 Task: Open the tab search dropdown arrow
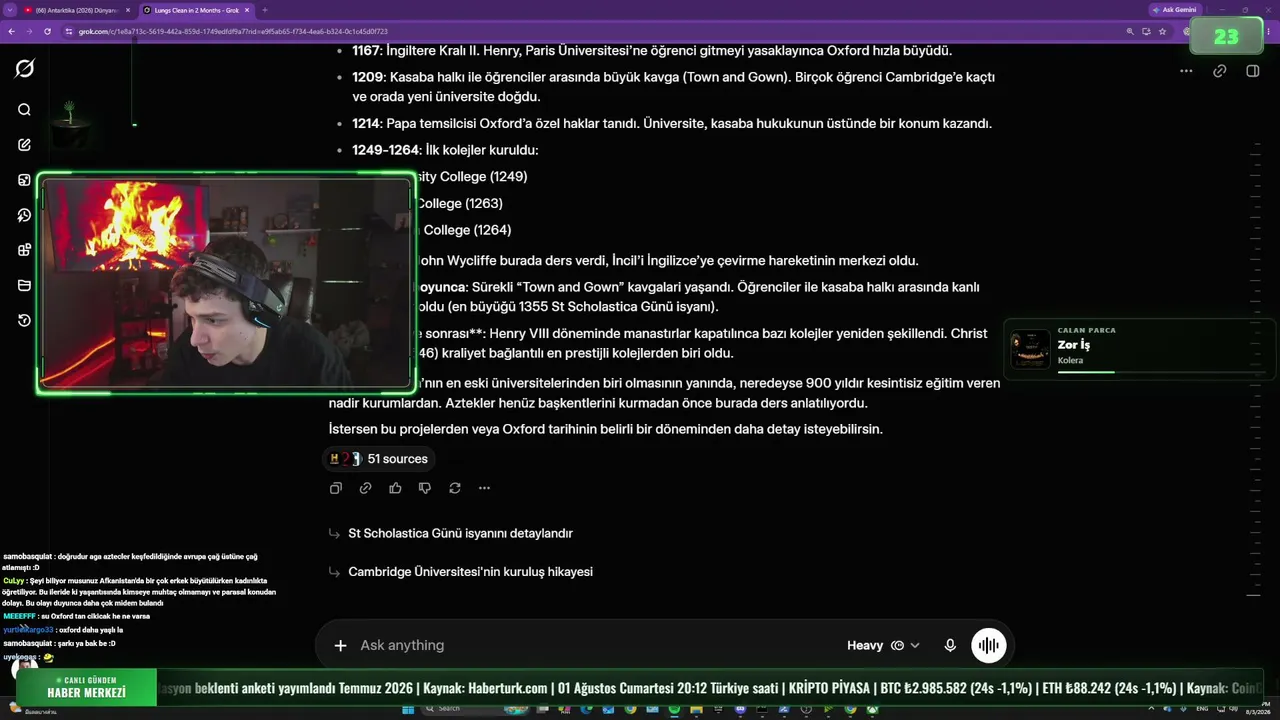(9, 10)
